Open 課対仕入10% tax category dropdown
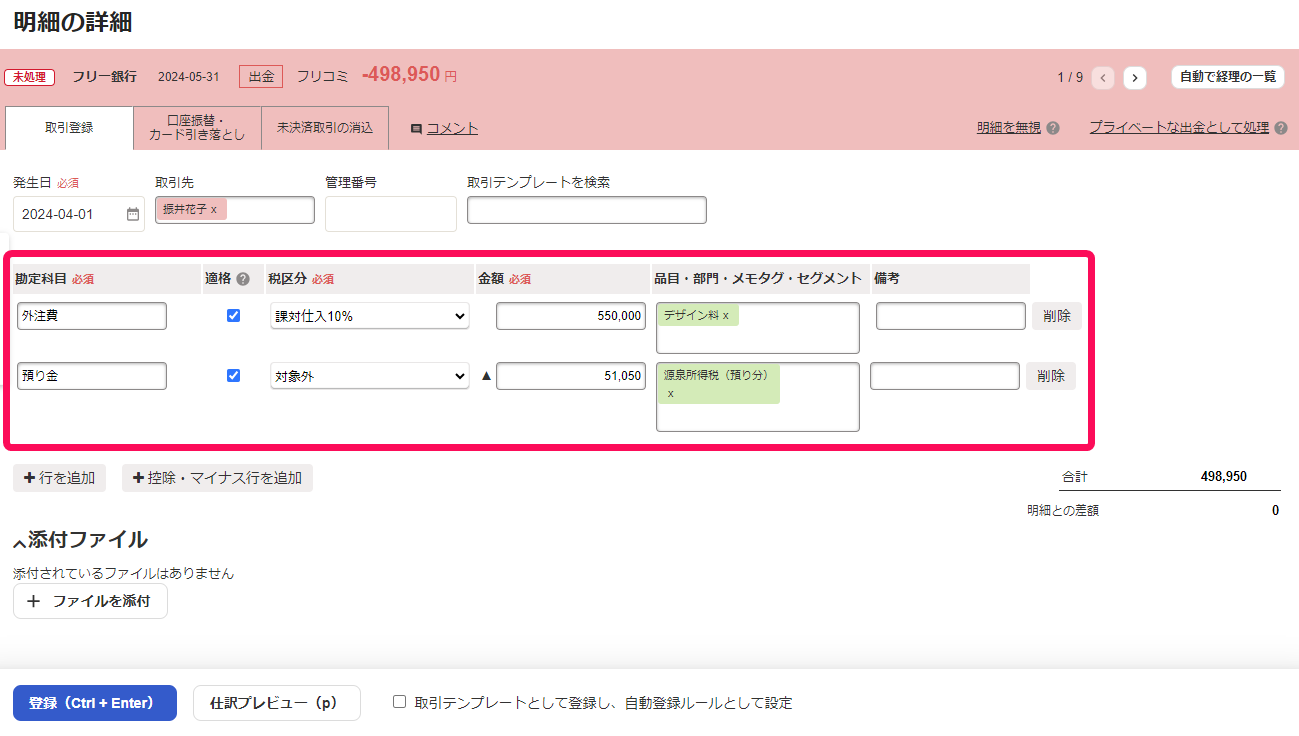The width and height of the screenshot is (1299, 736). click(x=369, y=316)
